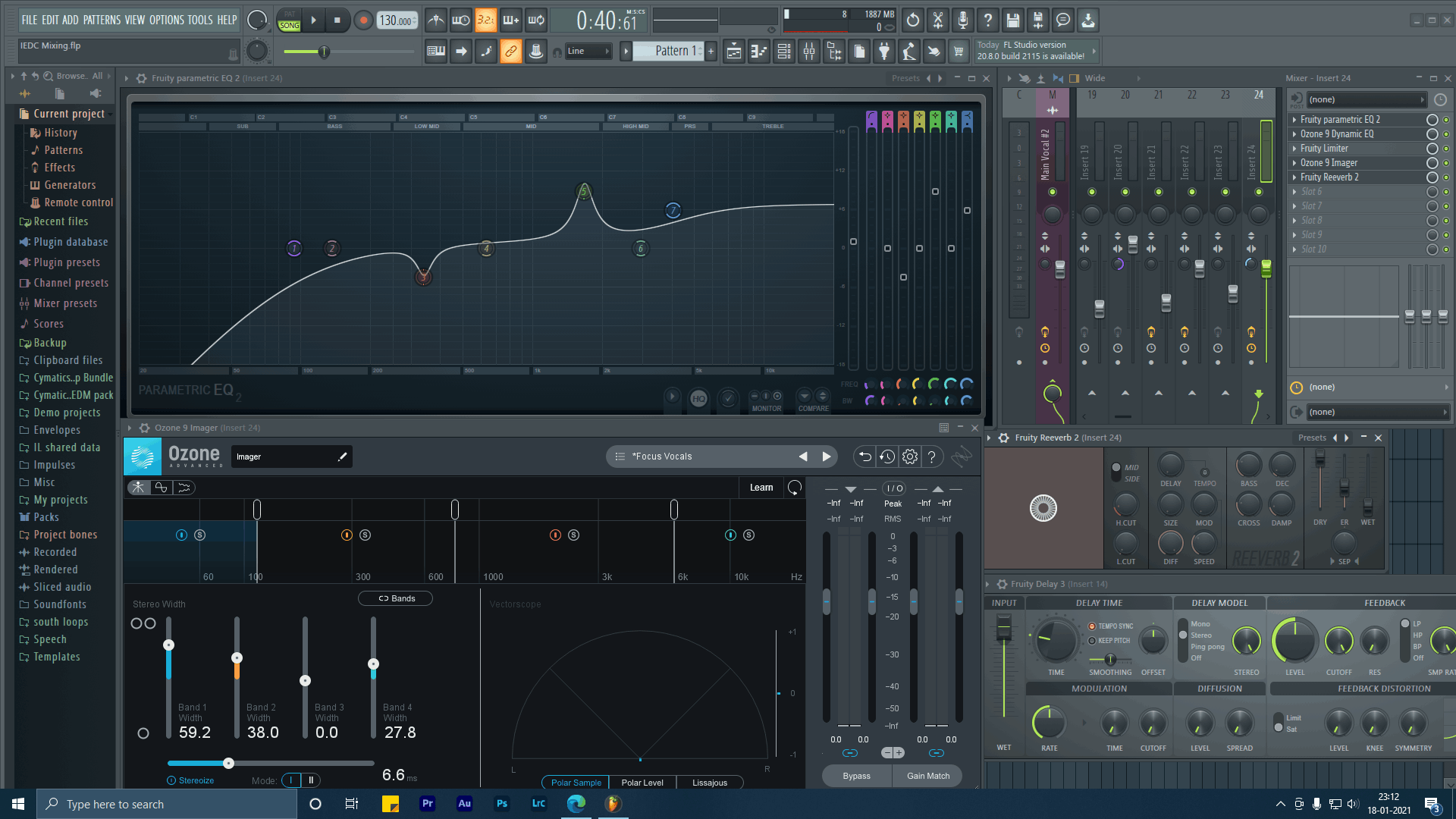The height and width of the screenshot is (819, 1456).
Task: Open the mixer view icon
Action: (x=809, y=52)
